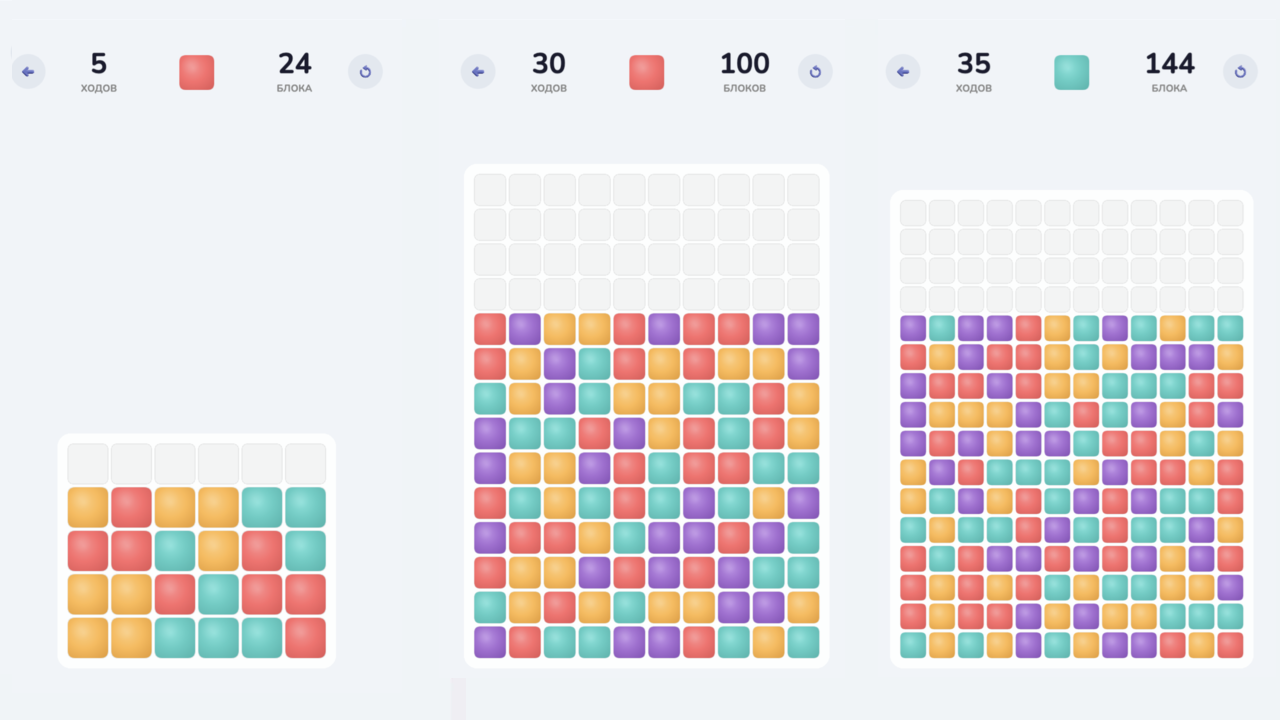Click back arrow in the 24-block game
Image resolution: width=1280 pixels, height=720 pixels.
coord(28,72)
